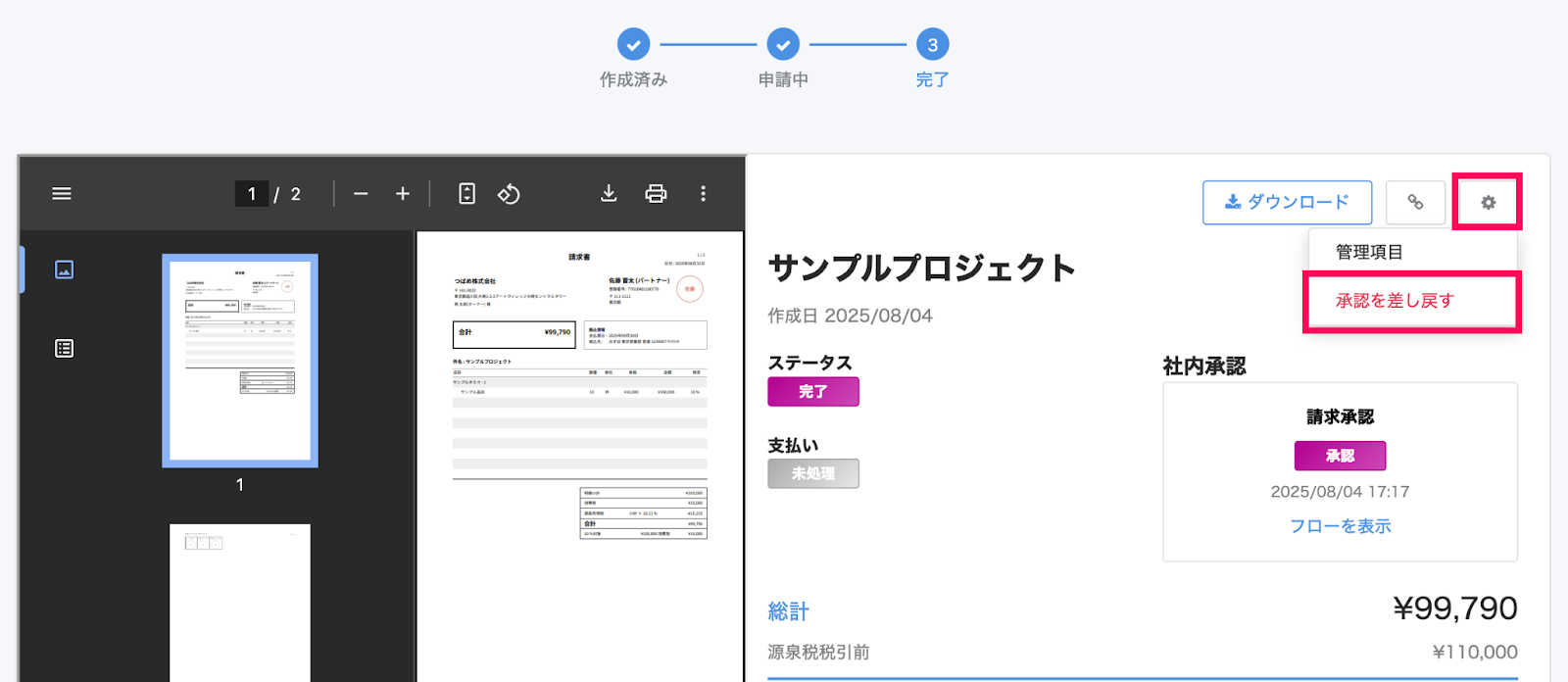
Task: Click the サンプルプロジェクト title
Action: click(922, 268)
